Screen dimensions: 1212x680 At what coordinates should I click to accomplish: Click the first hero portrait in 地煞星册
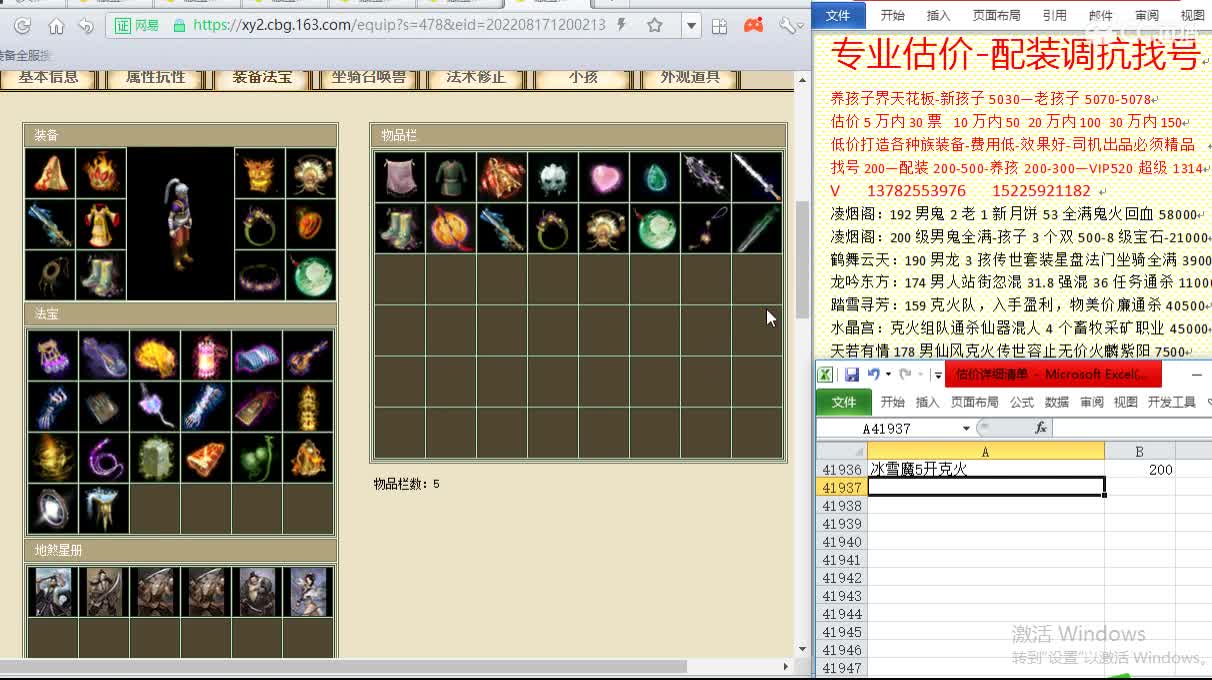[x=53, y=592]
